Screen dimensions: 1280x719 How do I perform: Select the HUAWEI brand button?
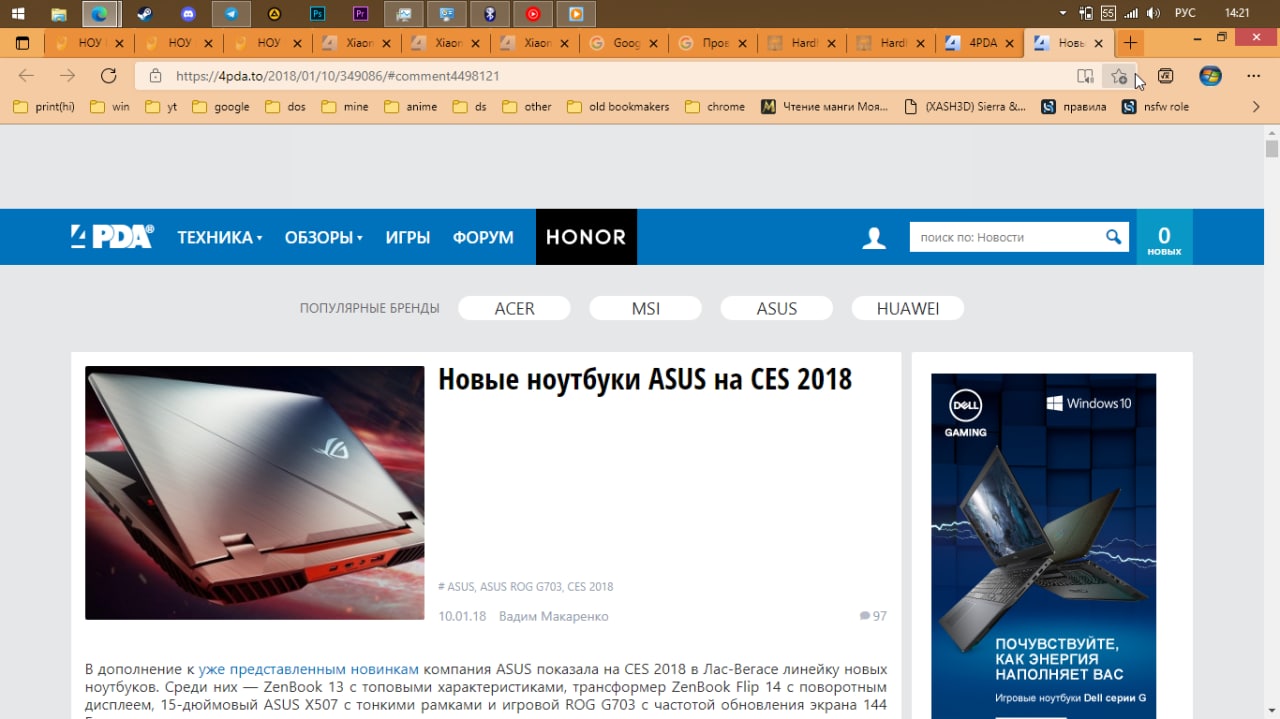908,308
